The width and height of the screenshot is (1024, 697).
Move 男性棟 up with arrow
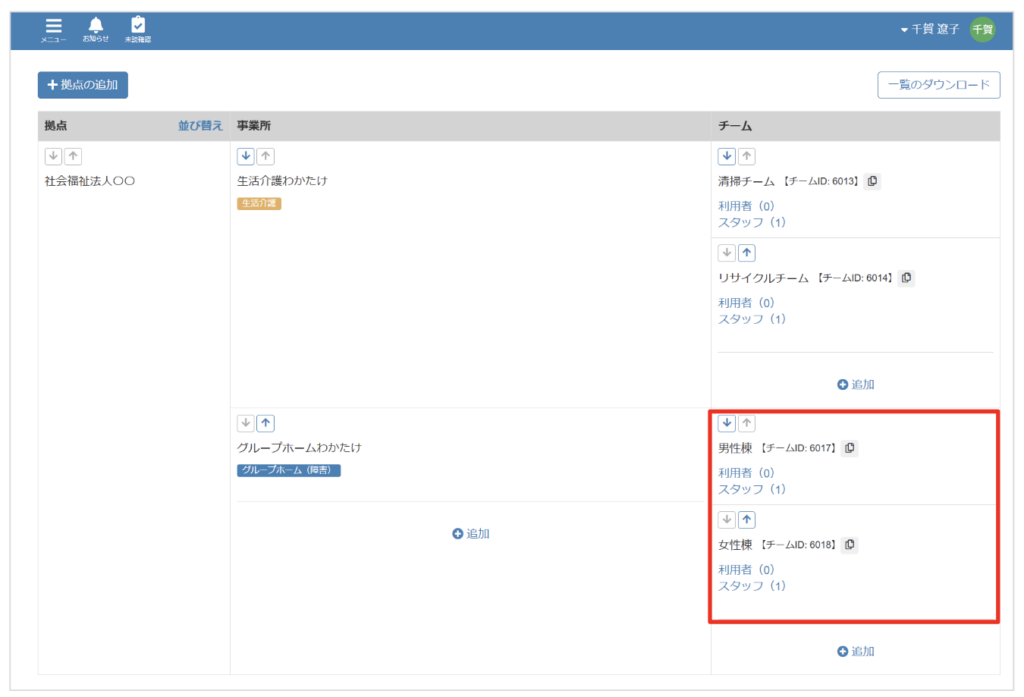[746, 423]
